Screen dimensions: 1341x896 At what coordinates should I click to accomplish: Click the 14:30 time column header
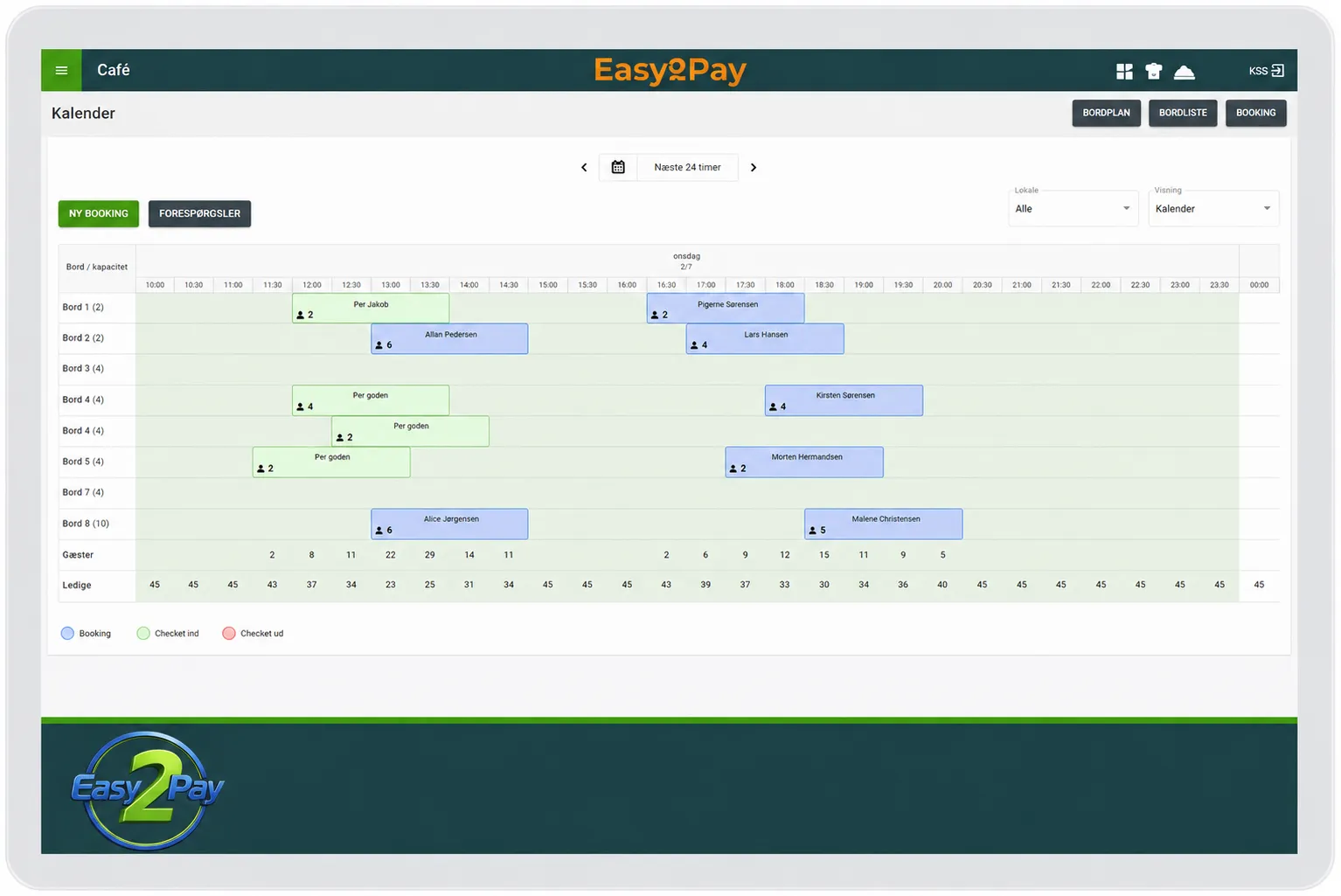(x=509, y=285)
